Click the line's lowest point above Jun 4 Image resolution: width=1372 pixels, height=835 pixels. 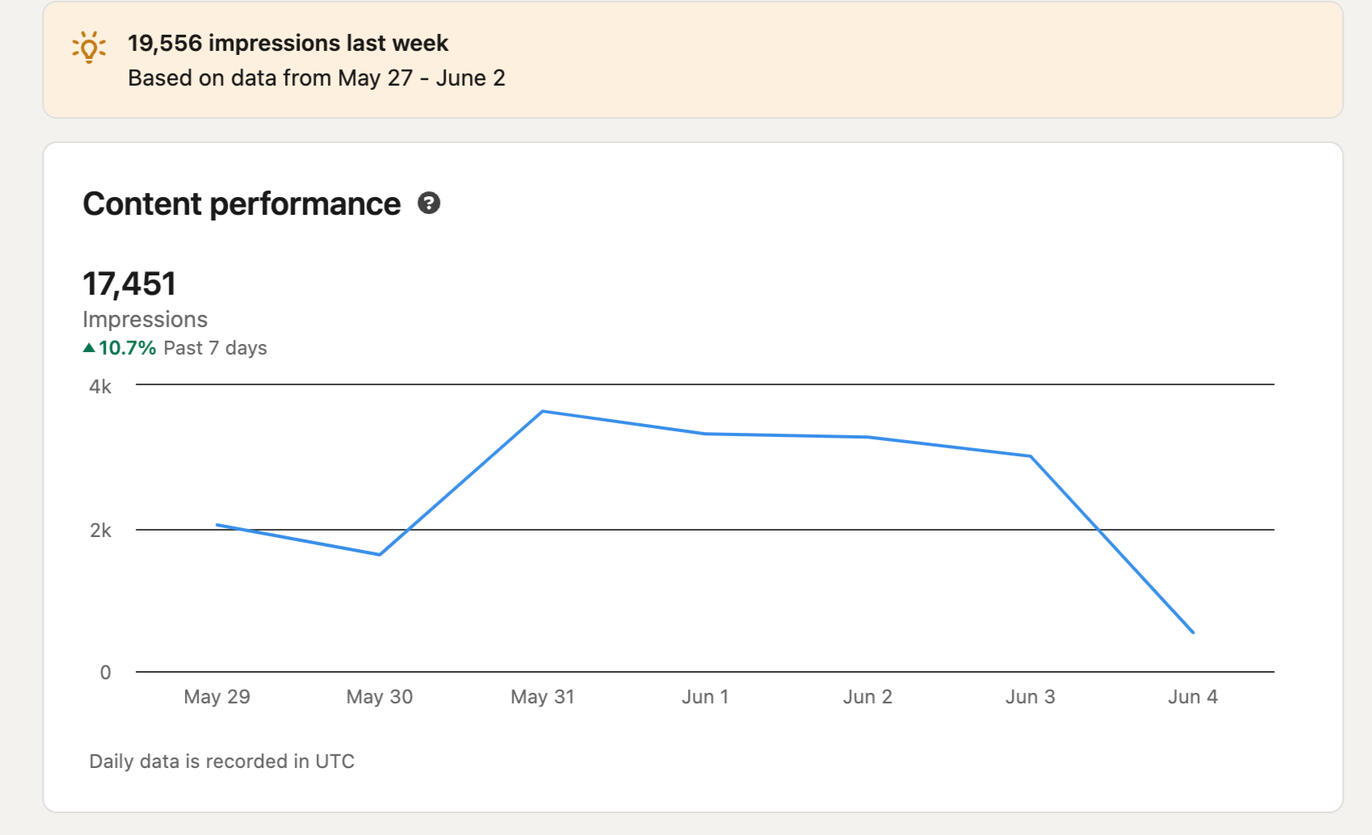[x=1193, y=632]
